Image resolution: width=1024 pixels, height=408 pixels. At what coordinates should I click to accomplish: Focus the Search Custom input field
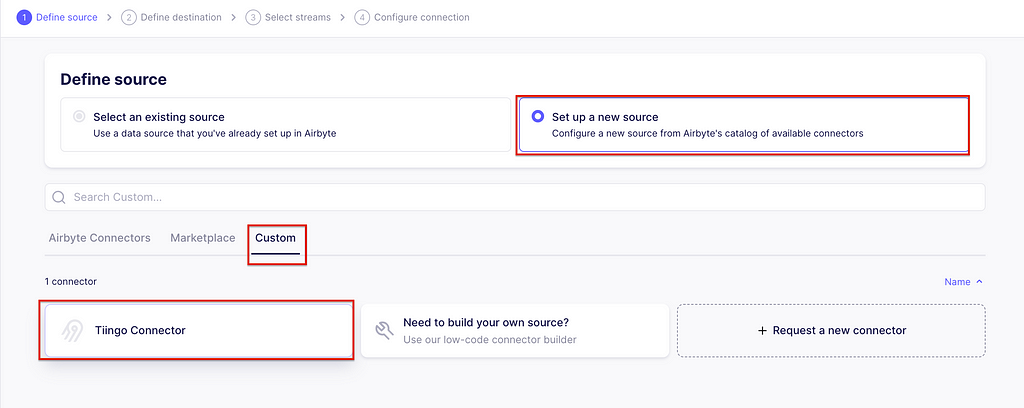[x=515, y=197]
